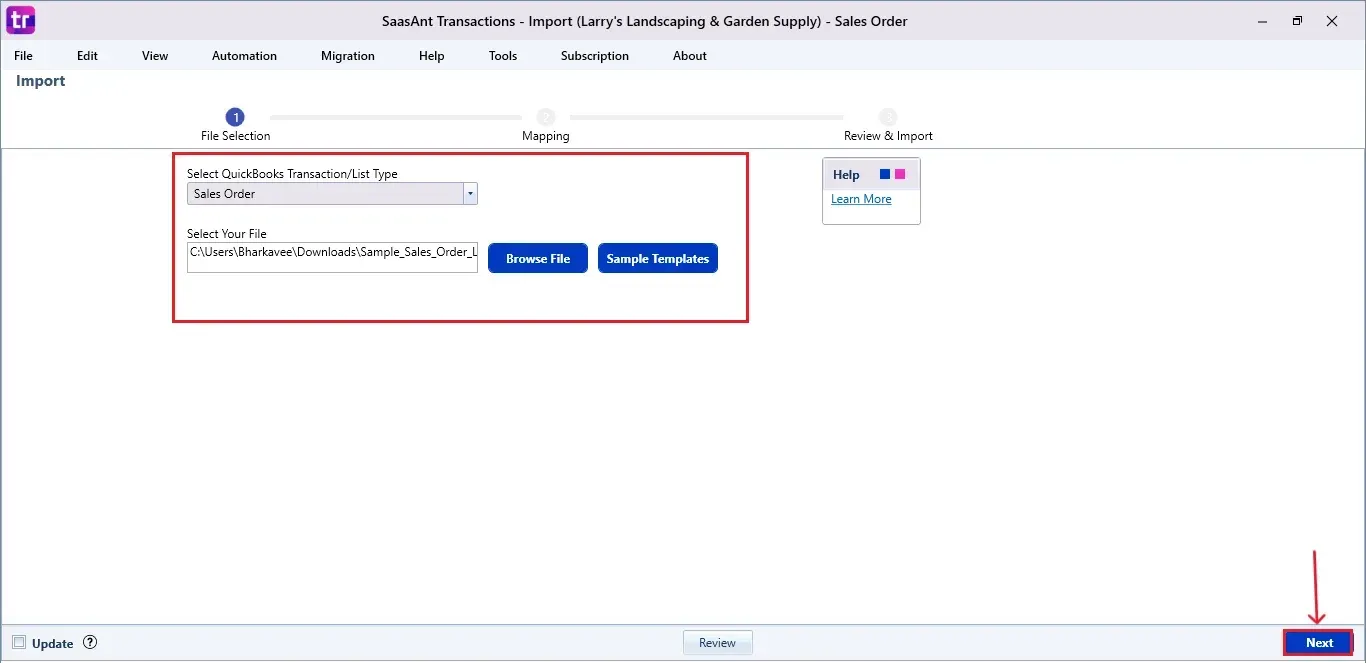Click the help question mark icon beside Update
The height and width of the screenshot is (663, 1366).
pos(90,643)
